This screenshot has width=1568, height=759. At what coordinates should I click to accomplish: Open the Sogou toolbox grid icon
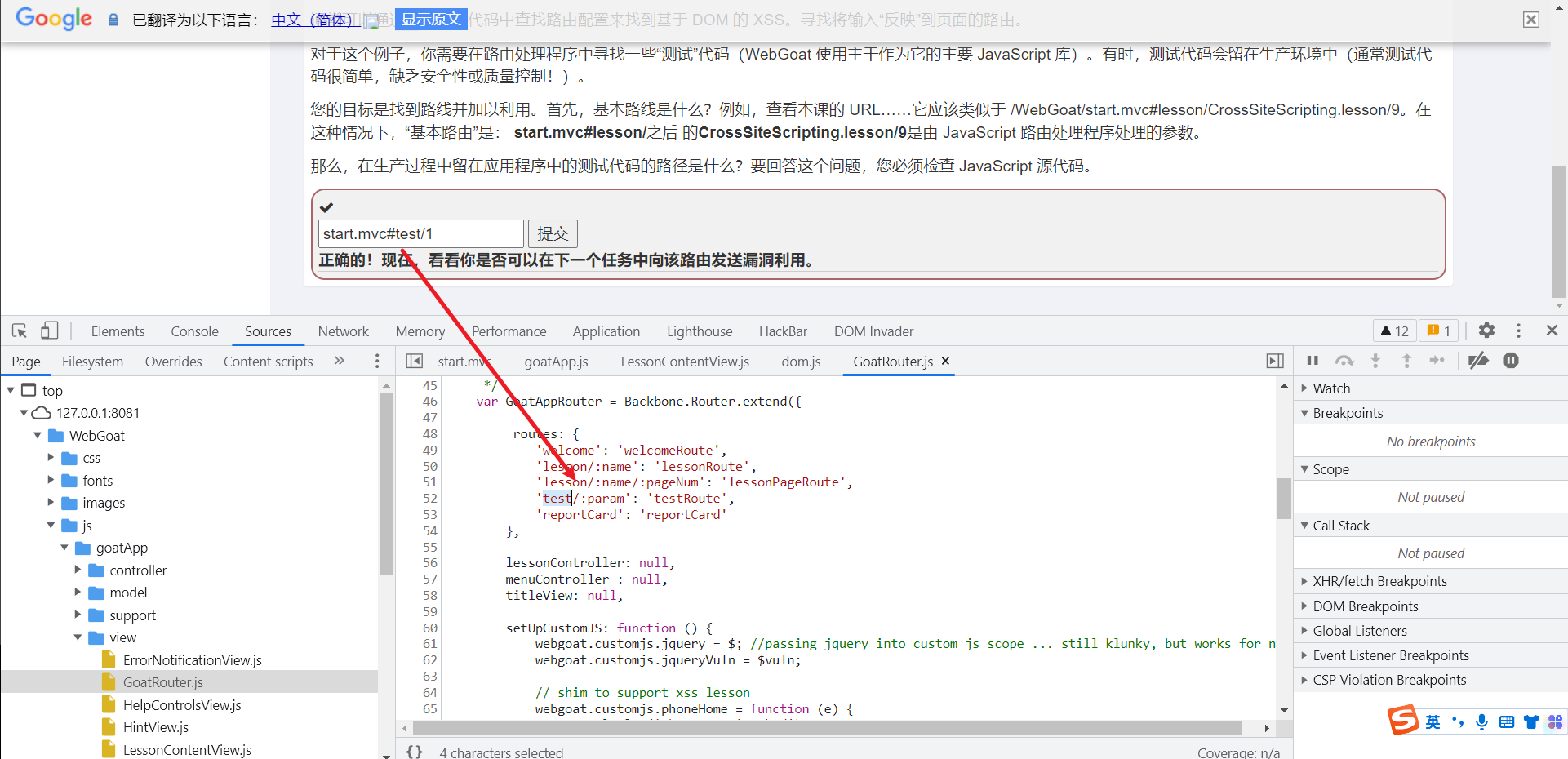coord(1555,721)
